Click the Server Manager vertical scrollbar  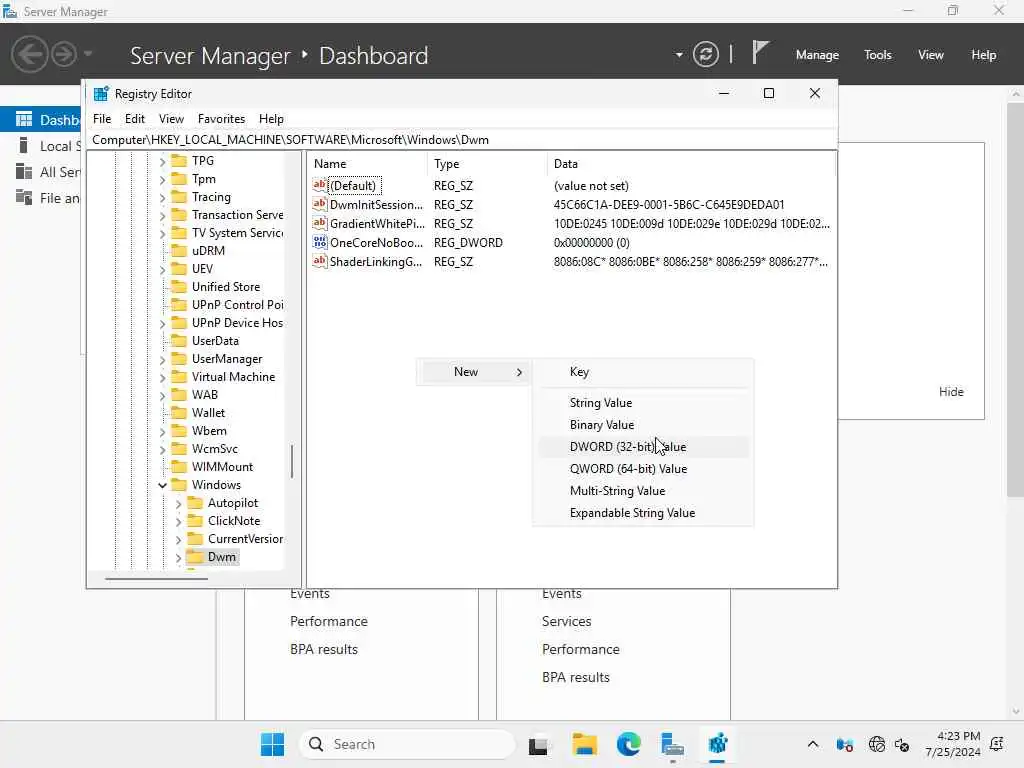pos(1014,300)
